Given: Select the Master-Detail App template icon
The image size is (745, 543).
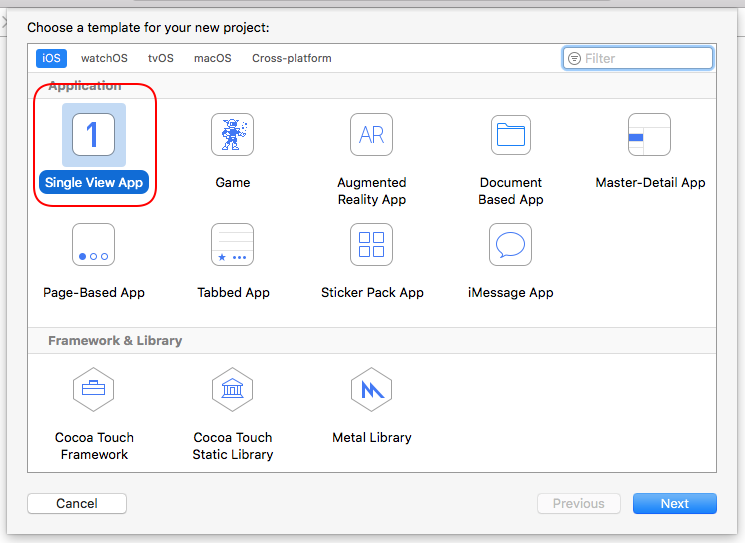Looking at the screenshot, I should 649,135.
